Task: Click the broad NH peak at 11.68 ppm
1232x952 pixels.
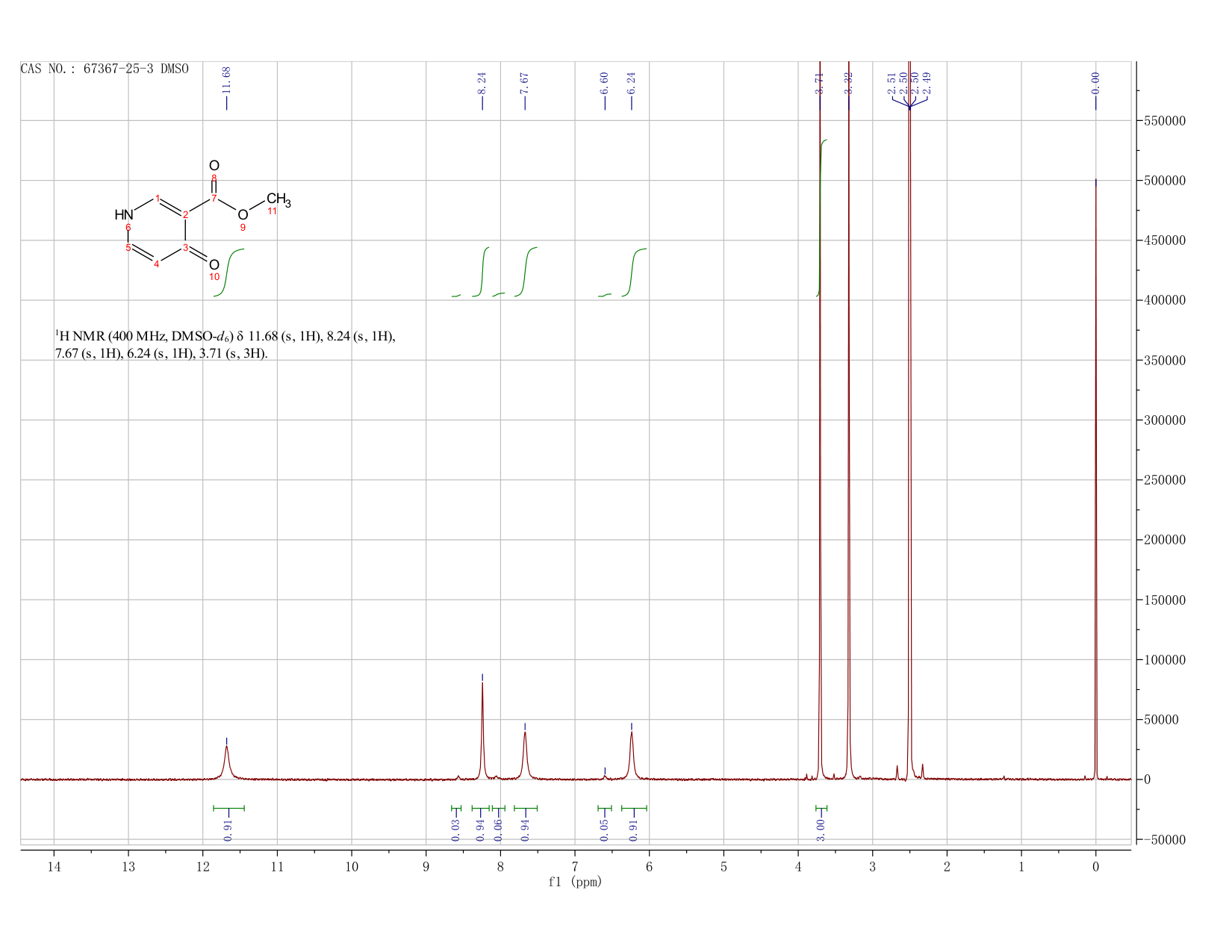Action: coord(227,763)
